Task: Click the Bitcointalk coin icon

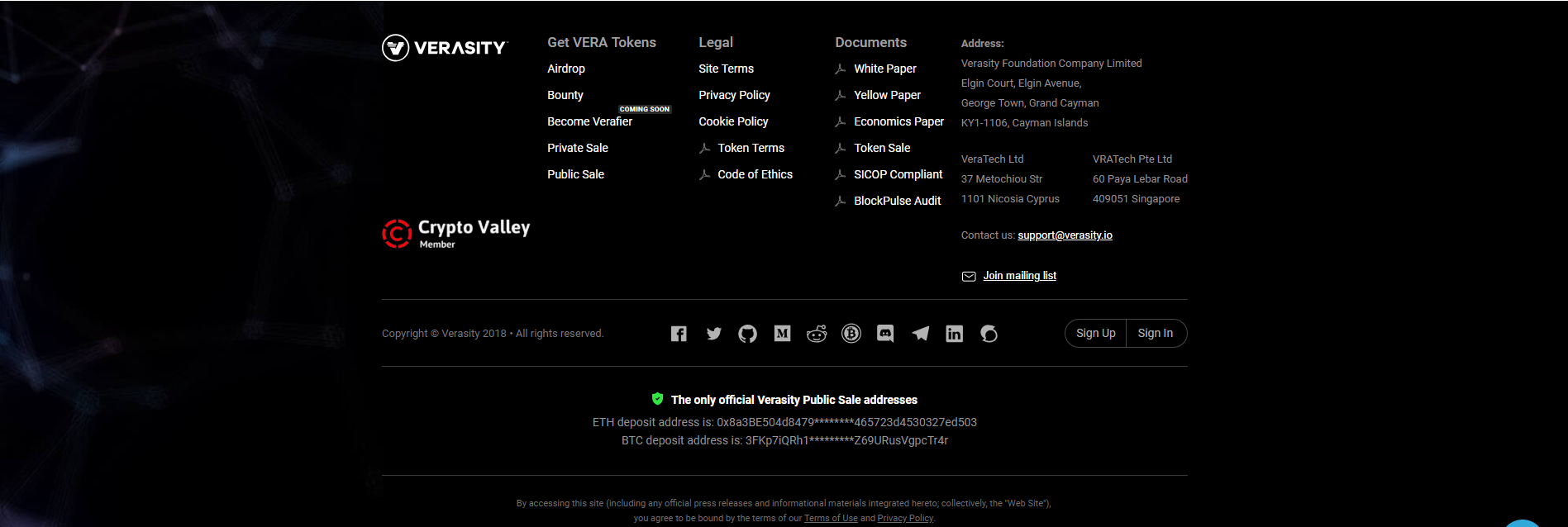Action: click(x=851, y=334)
